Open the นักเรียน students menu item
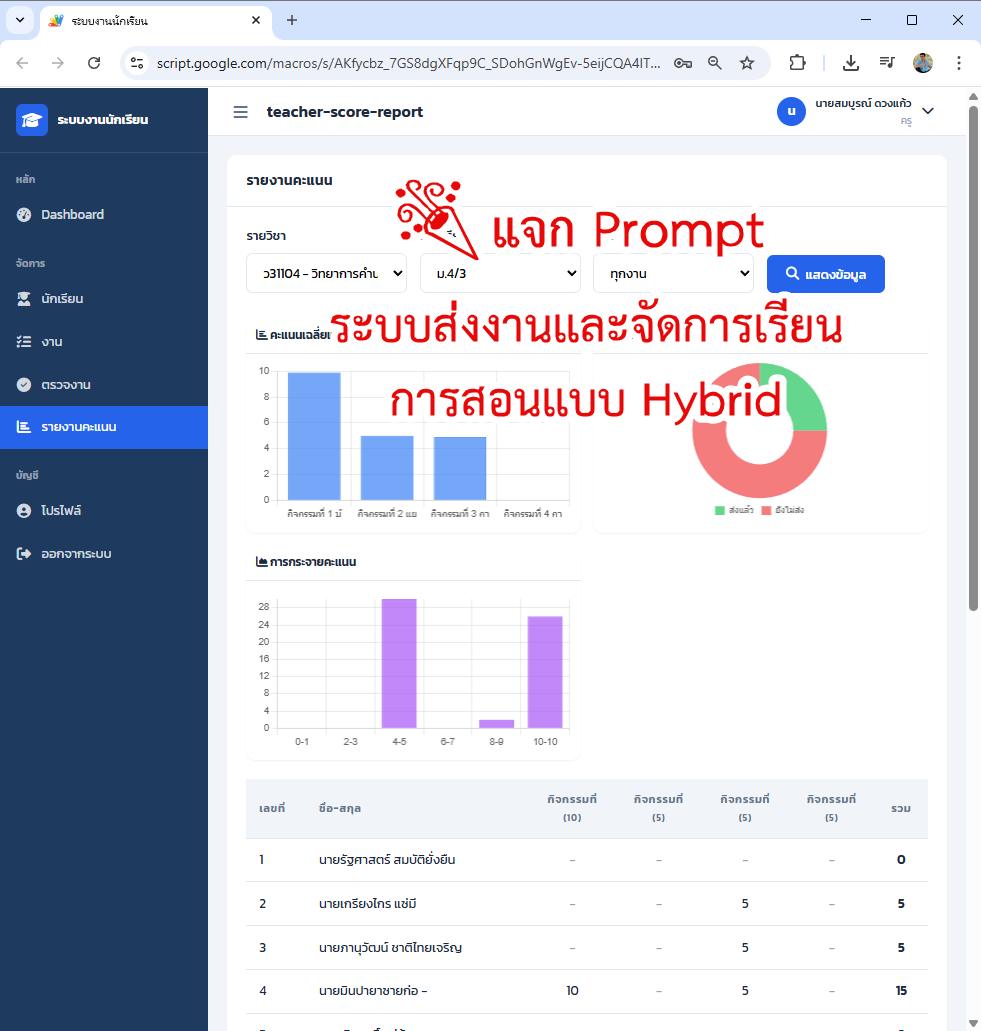This screenshot has width=981, height=1031. (x=104, y=299)
